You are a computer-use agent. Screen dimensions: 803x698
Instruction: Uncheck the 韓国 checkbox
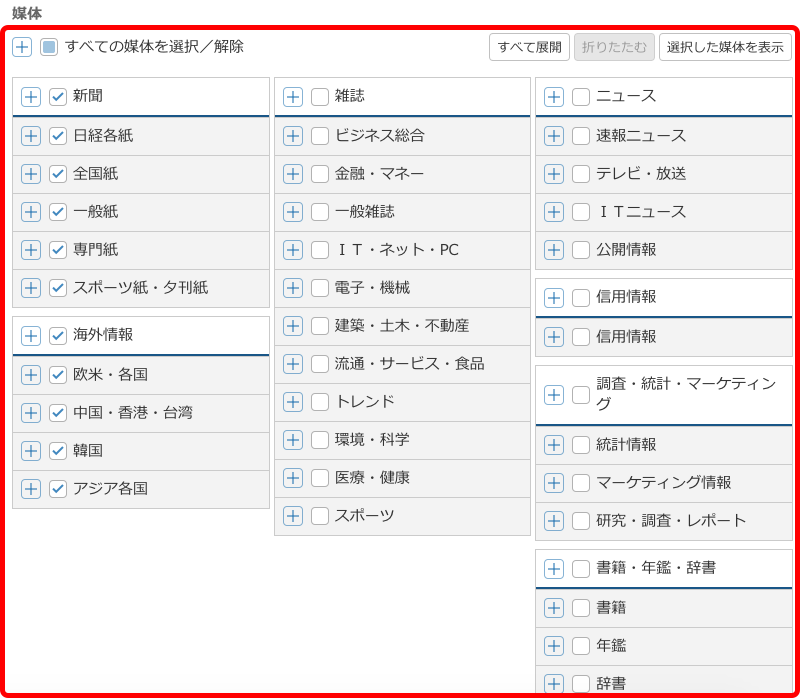coord(58,451)
